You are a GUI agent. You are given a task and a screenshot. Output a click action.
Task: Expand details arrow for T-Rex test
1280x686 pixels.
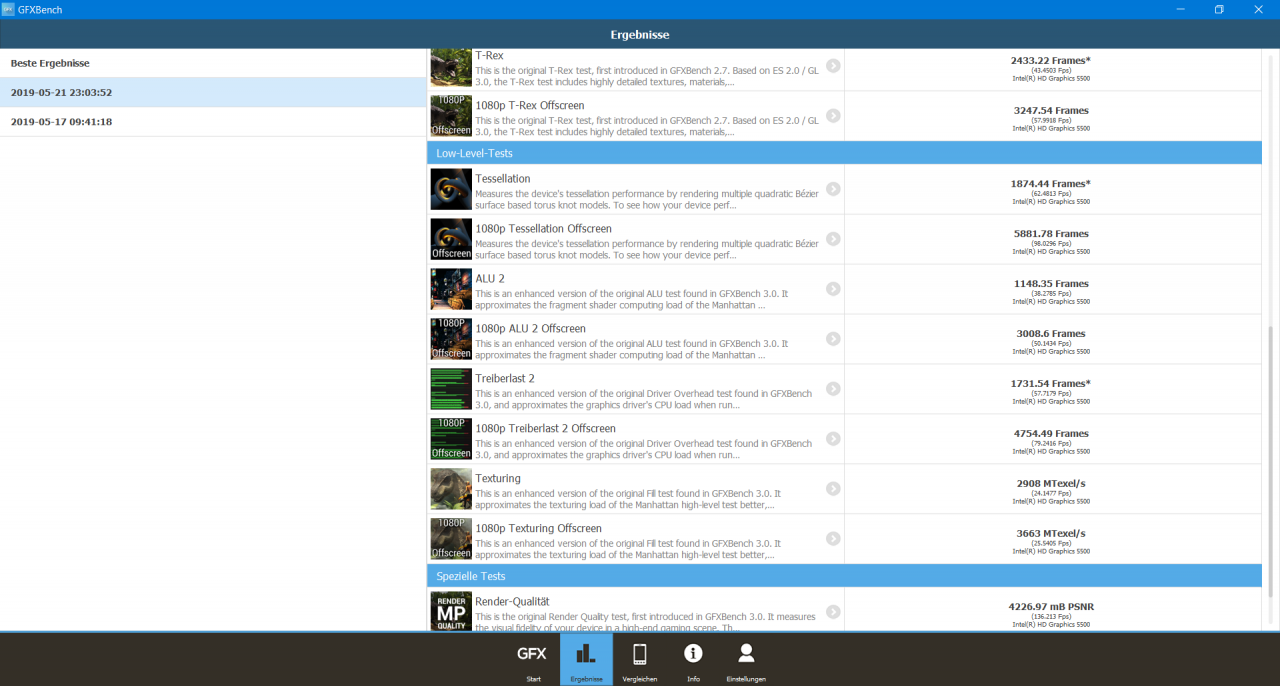tap(833, 66)
